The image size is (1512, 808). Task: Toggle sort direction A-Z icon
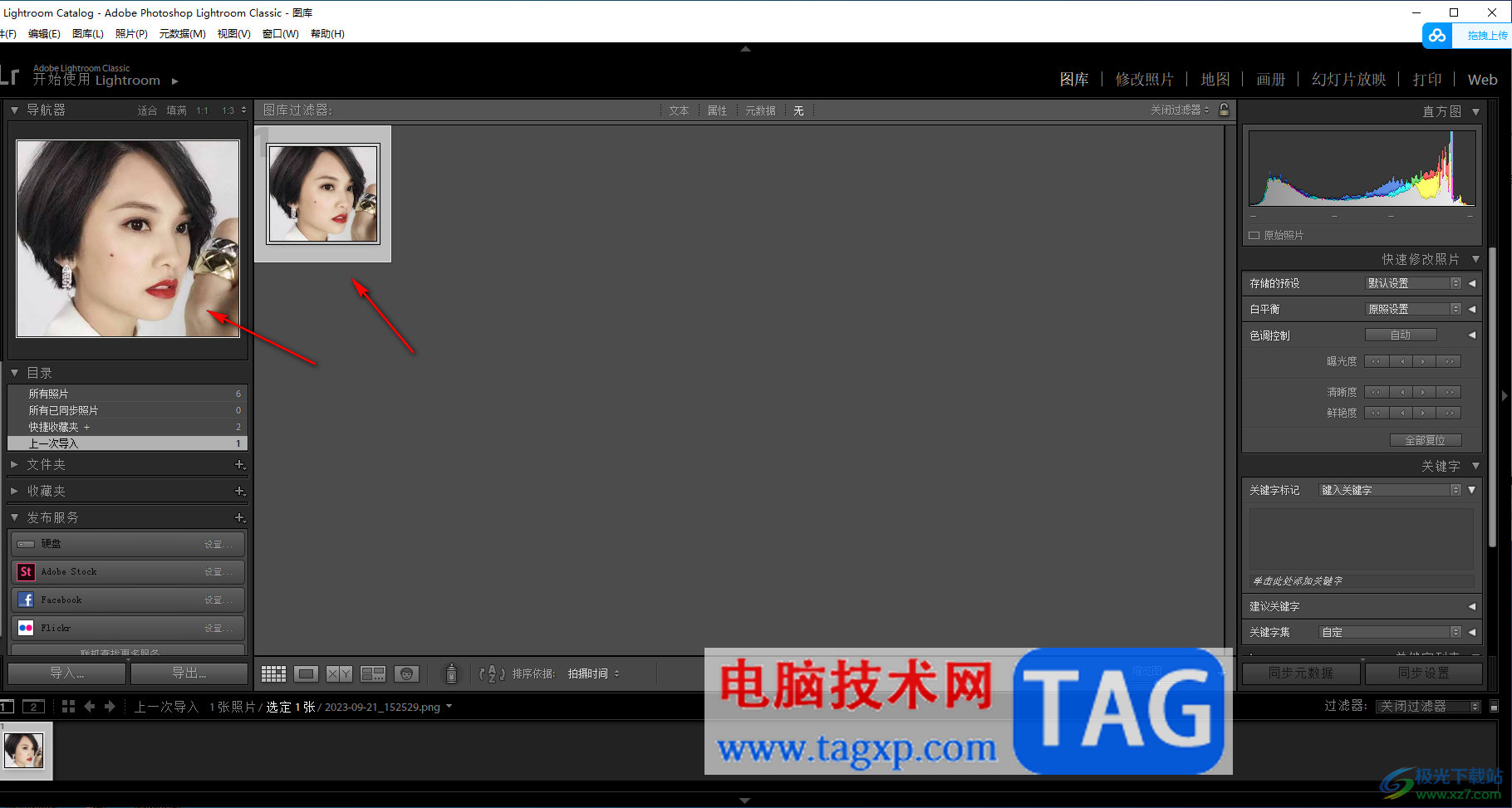click(492, 673)
